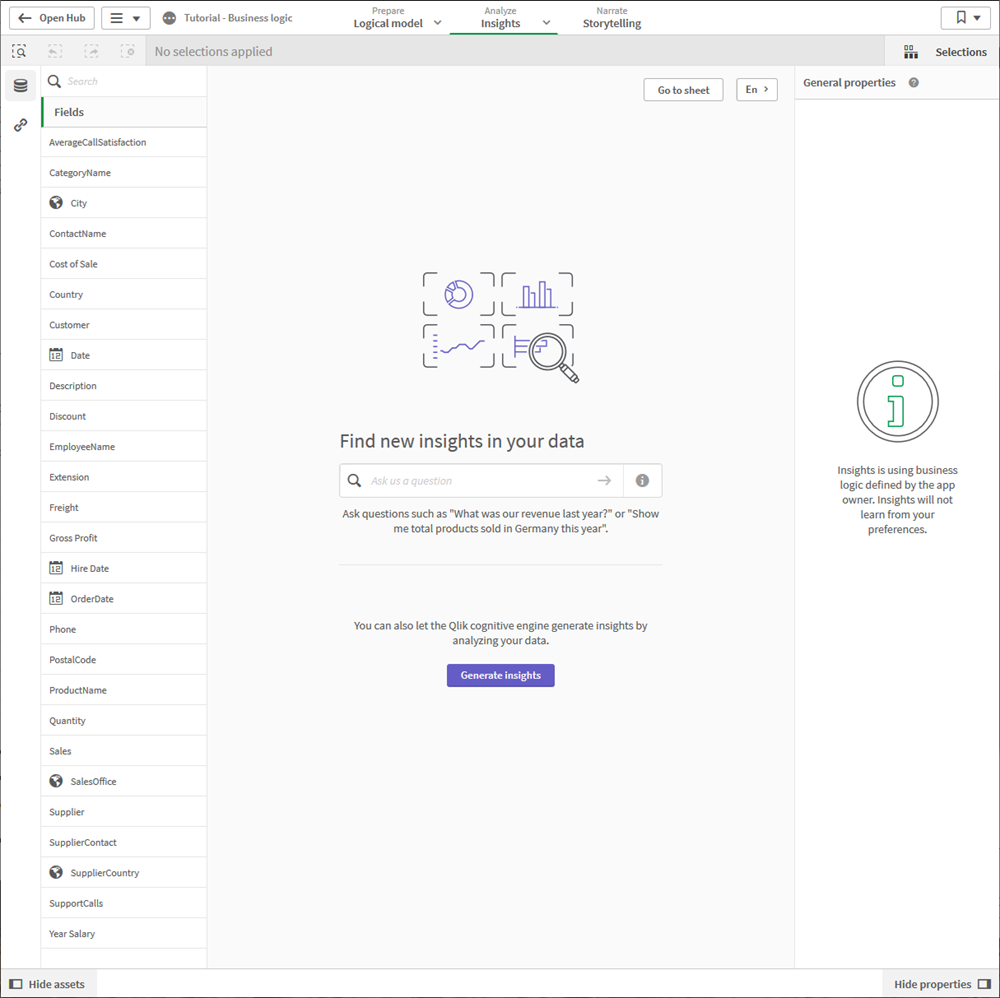Clear all selections with the clear icon

coord(127,50)
